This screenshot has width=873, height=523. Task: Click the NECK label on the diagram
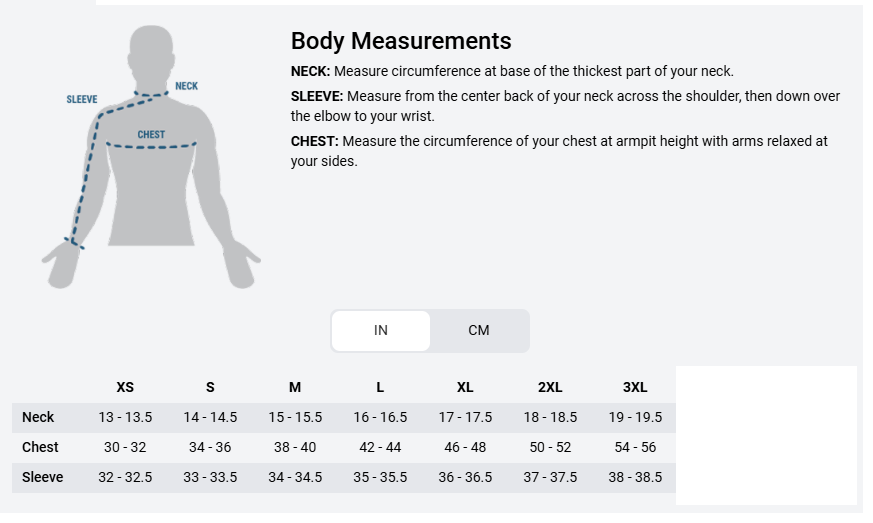pyautogui.click(x=186, y=86)
